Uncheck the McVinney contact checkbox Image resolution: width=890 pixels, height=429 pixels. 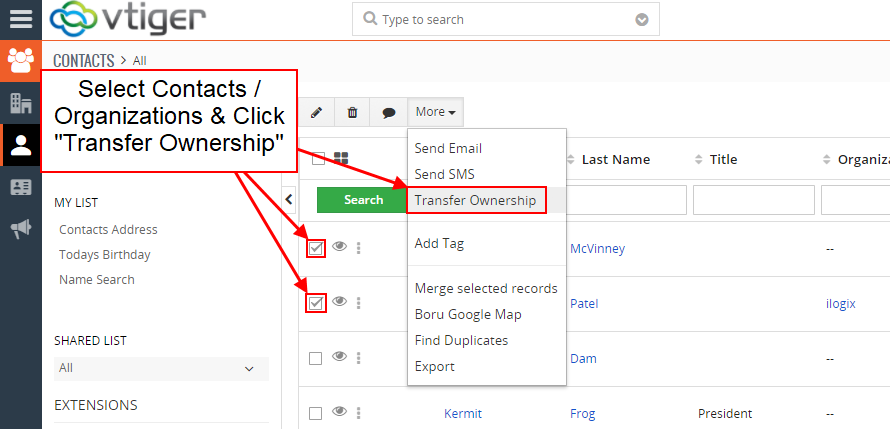pos(316,248)
